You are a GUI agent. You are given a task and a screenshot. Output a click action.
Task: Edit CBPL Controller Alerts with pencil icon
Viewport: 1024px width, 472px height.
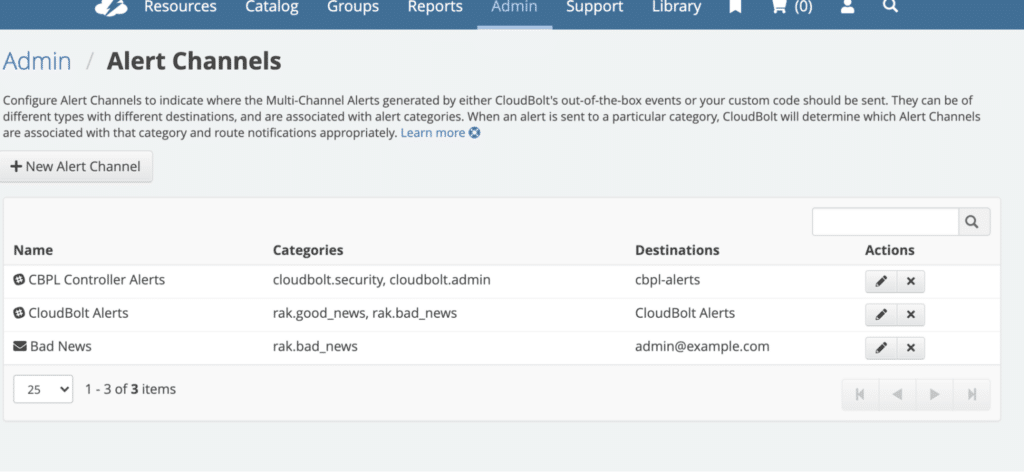click(881, 281)
